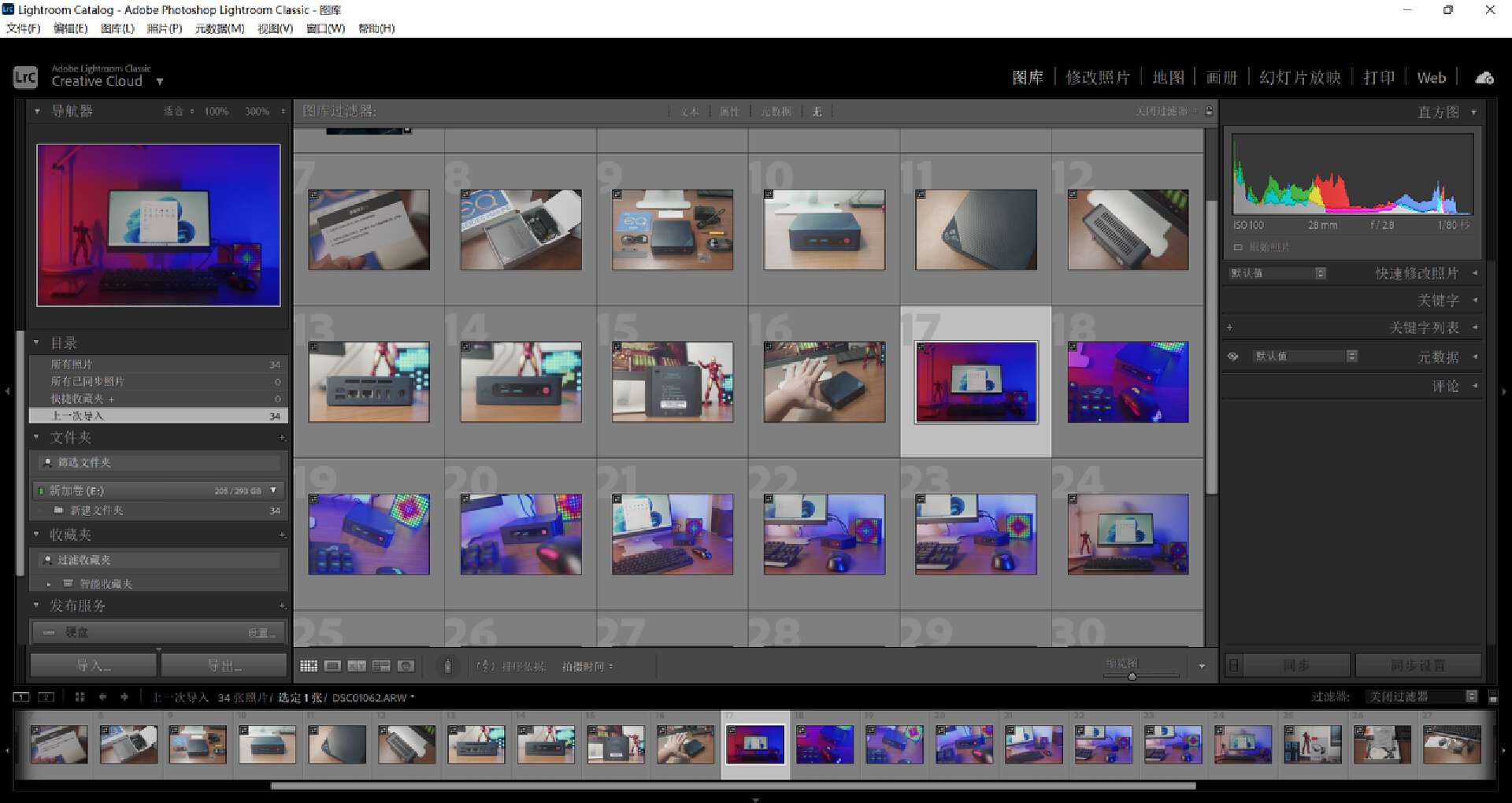The height and width of the screenshot is (803, 1512).
Task: Toggle the metadata eye icon
Action: pyautogui.click(x=1233, y=357)
